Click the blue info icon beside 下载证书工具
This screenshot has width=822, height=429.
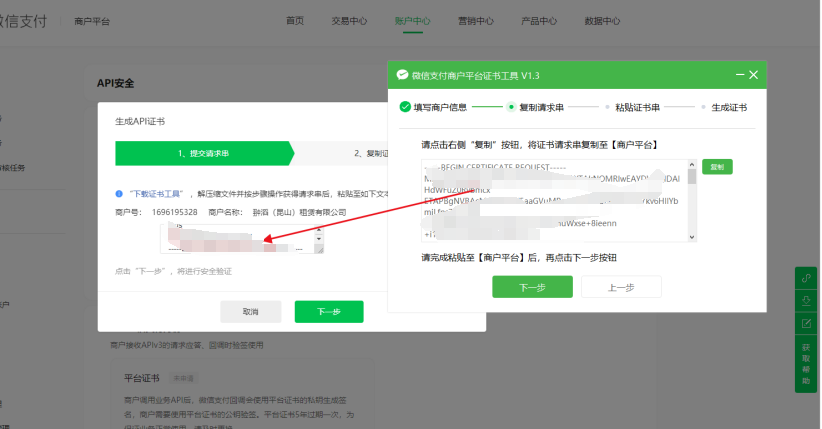pyautogui.click(x=119, y=194)
